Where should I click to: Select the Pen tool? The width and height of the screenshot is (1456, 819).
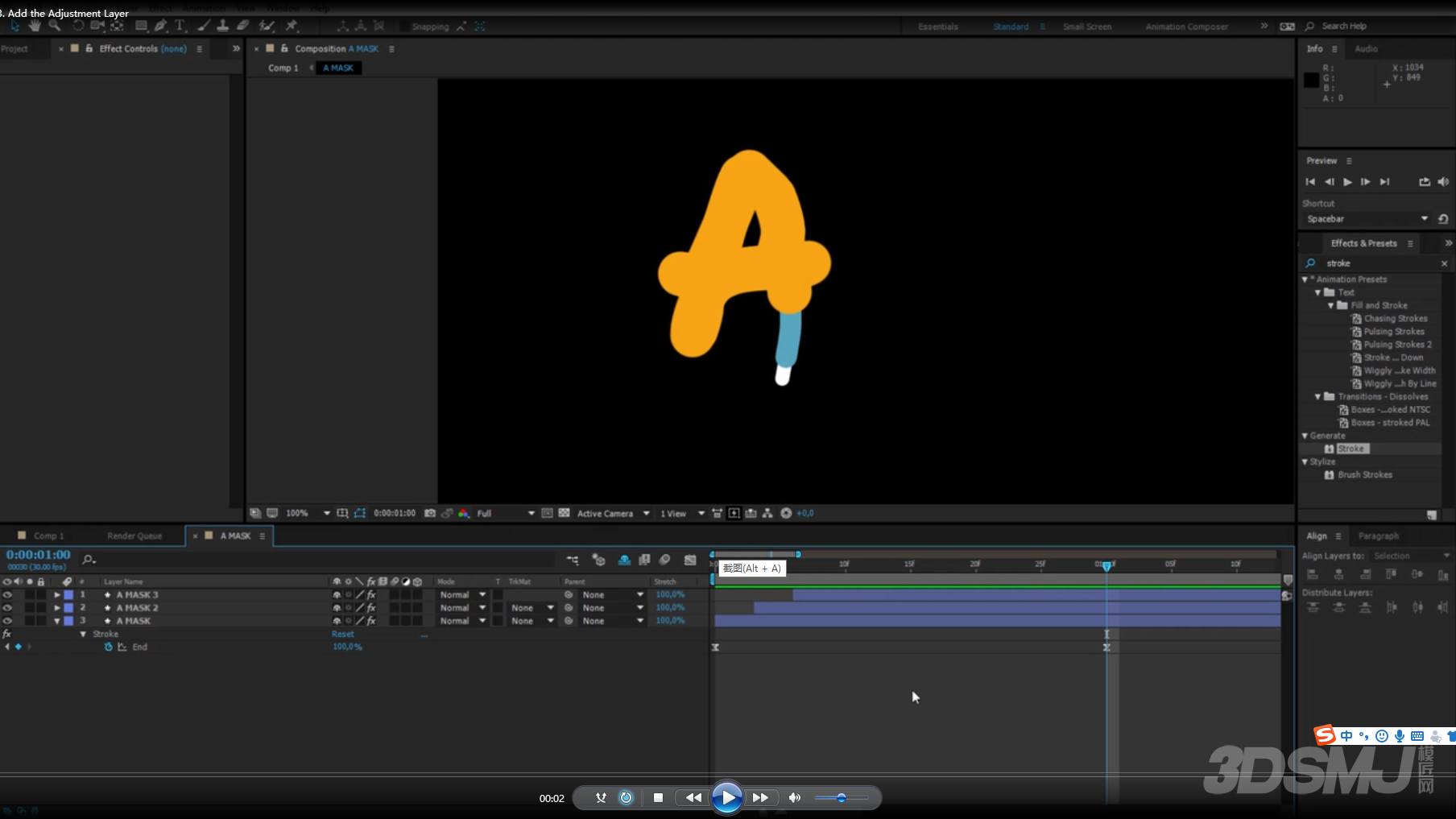(161, 26)
